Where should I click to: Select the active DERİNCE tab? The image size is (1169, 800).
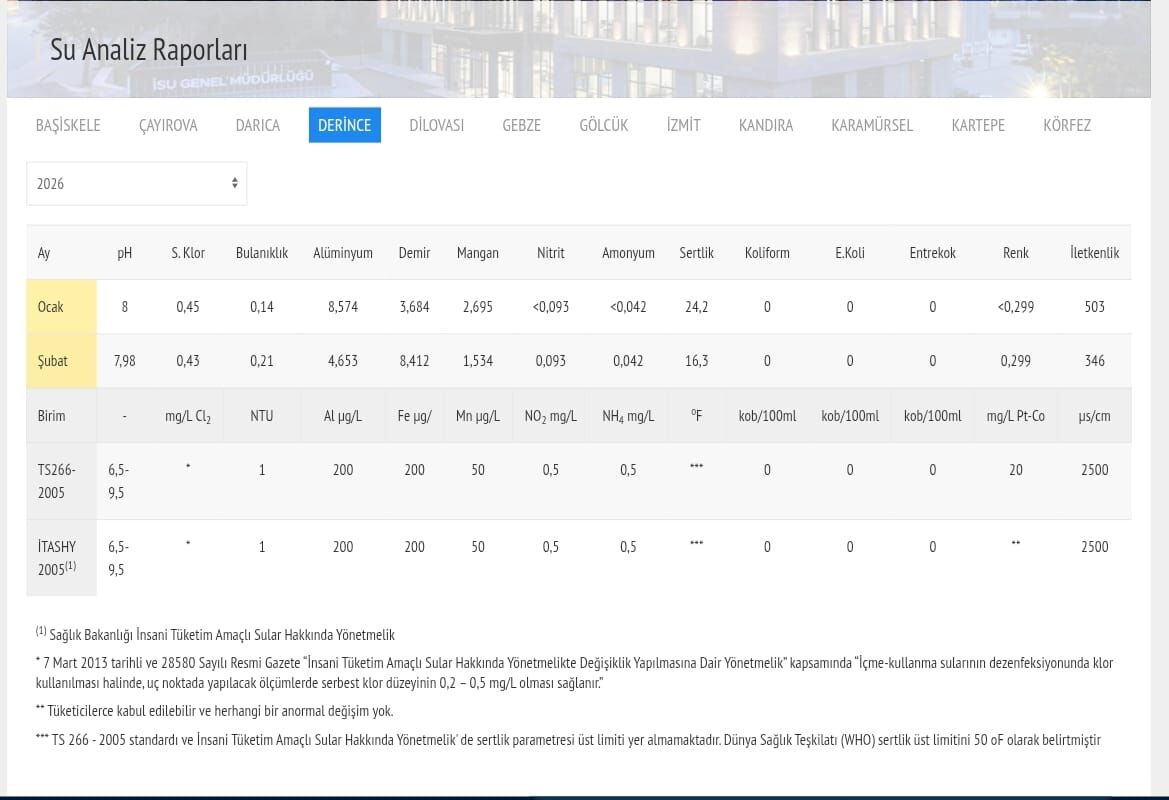344,125
